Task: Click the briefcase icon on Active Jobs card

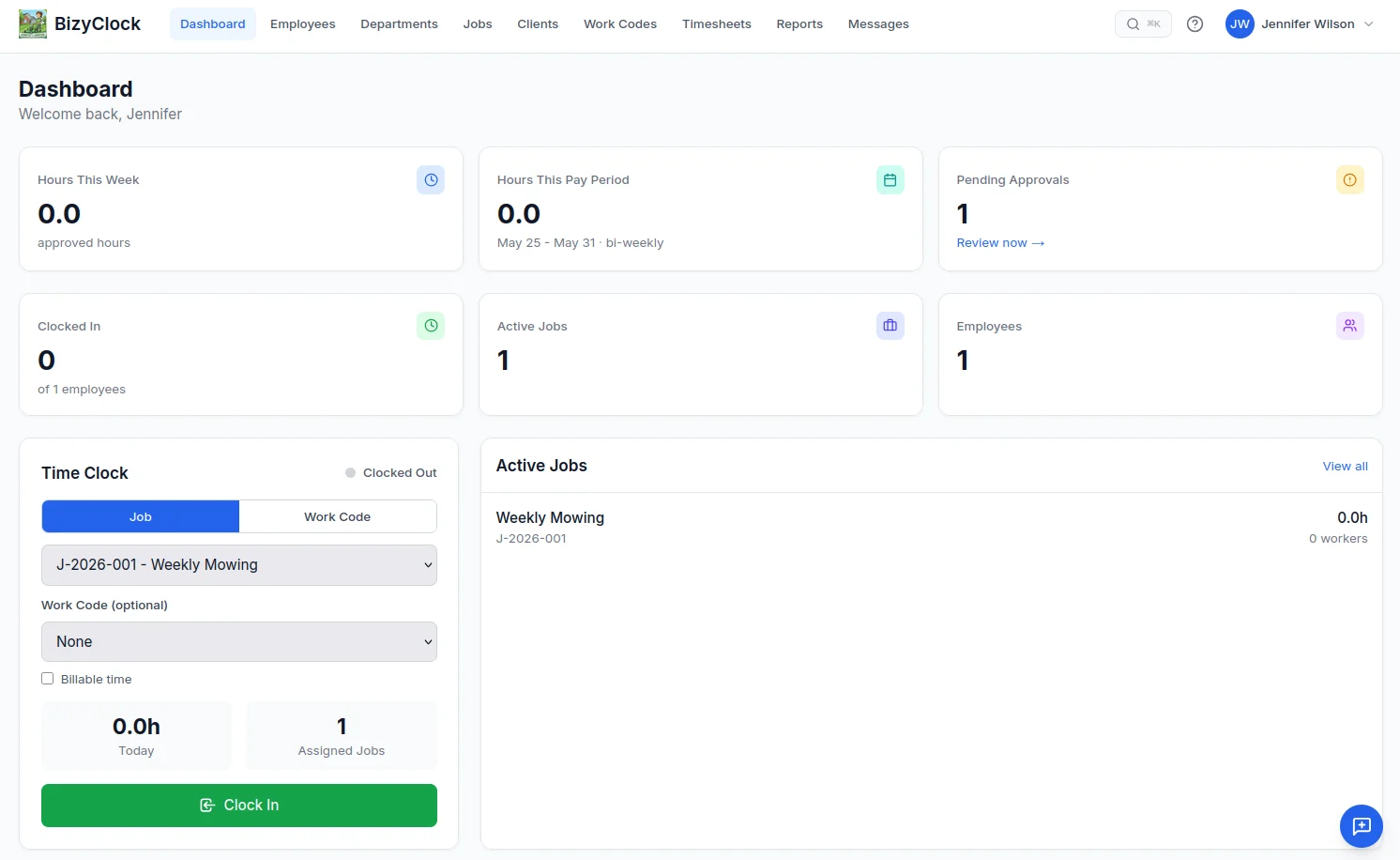Action: coord(890,326)
